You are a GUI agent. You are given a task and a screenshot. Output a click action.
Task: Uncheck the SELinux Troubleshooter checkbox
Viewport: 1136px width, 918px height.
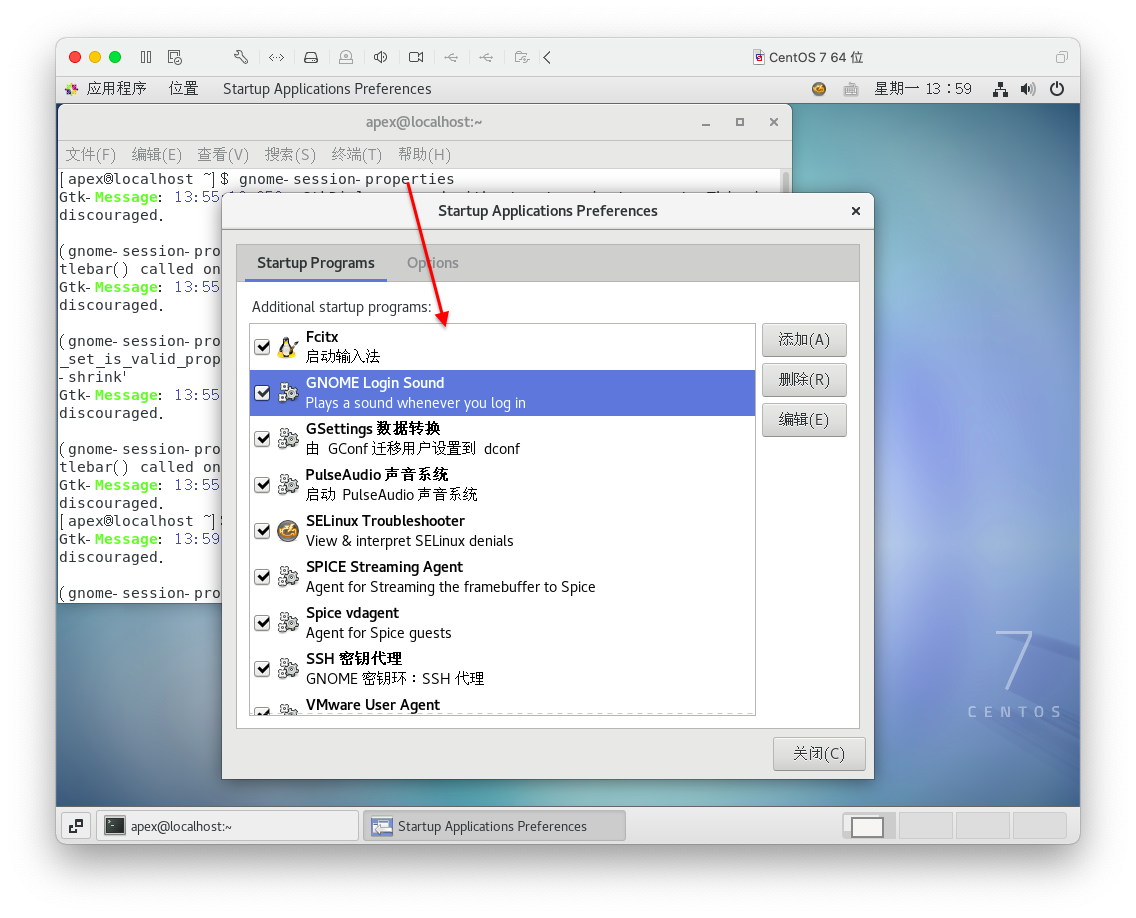coord(262,531)
